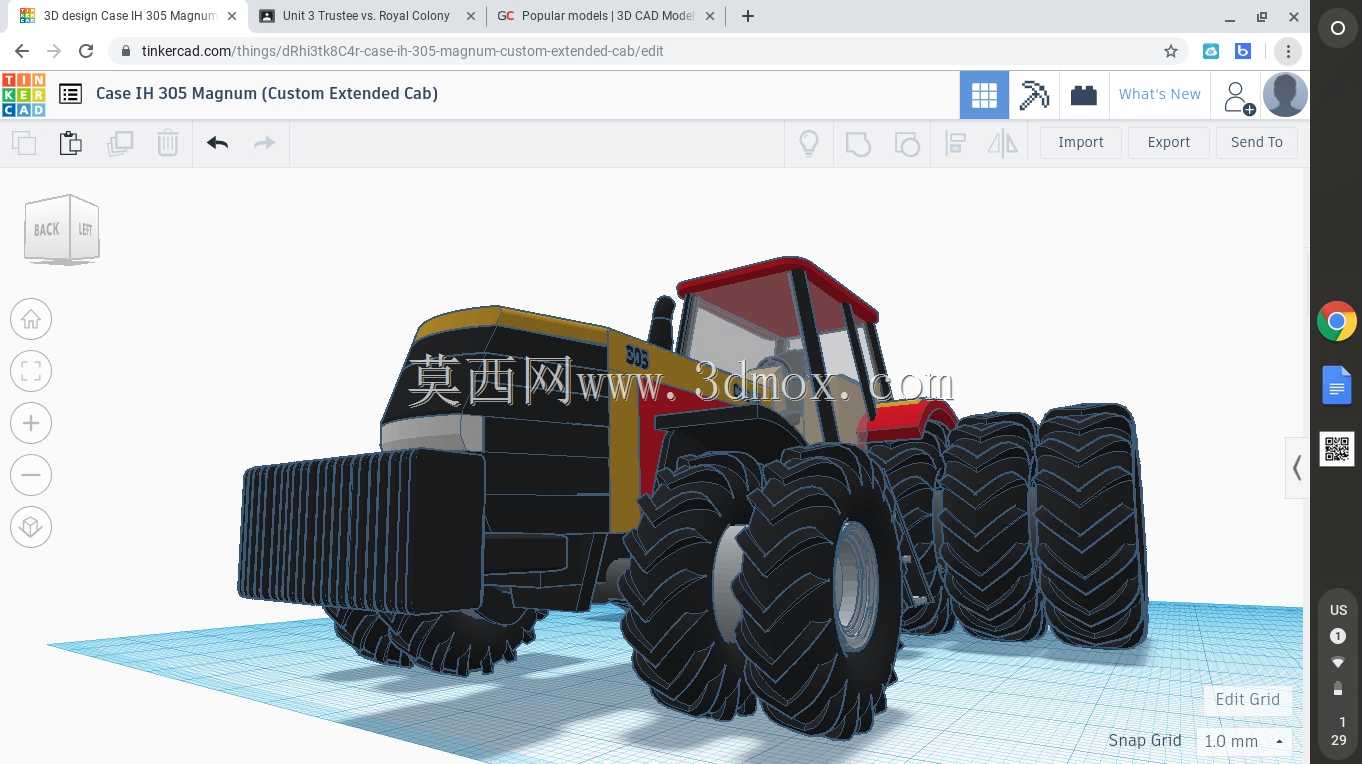
Task: Click the Ungroup shapes icon
Action: tap(907, 143)
